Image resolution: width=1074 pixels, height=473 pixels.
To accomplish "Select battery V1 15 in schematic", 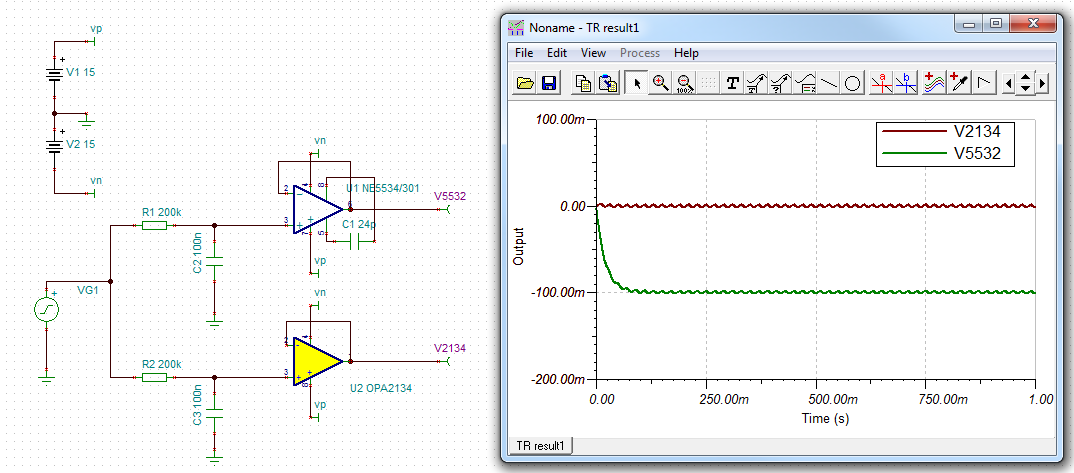I will click(x=55, y=73).
